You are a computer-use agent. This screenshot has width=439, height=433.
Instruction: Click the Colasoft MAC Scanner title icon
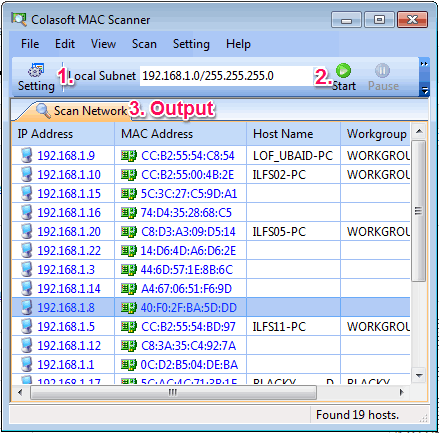[19, 20]
